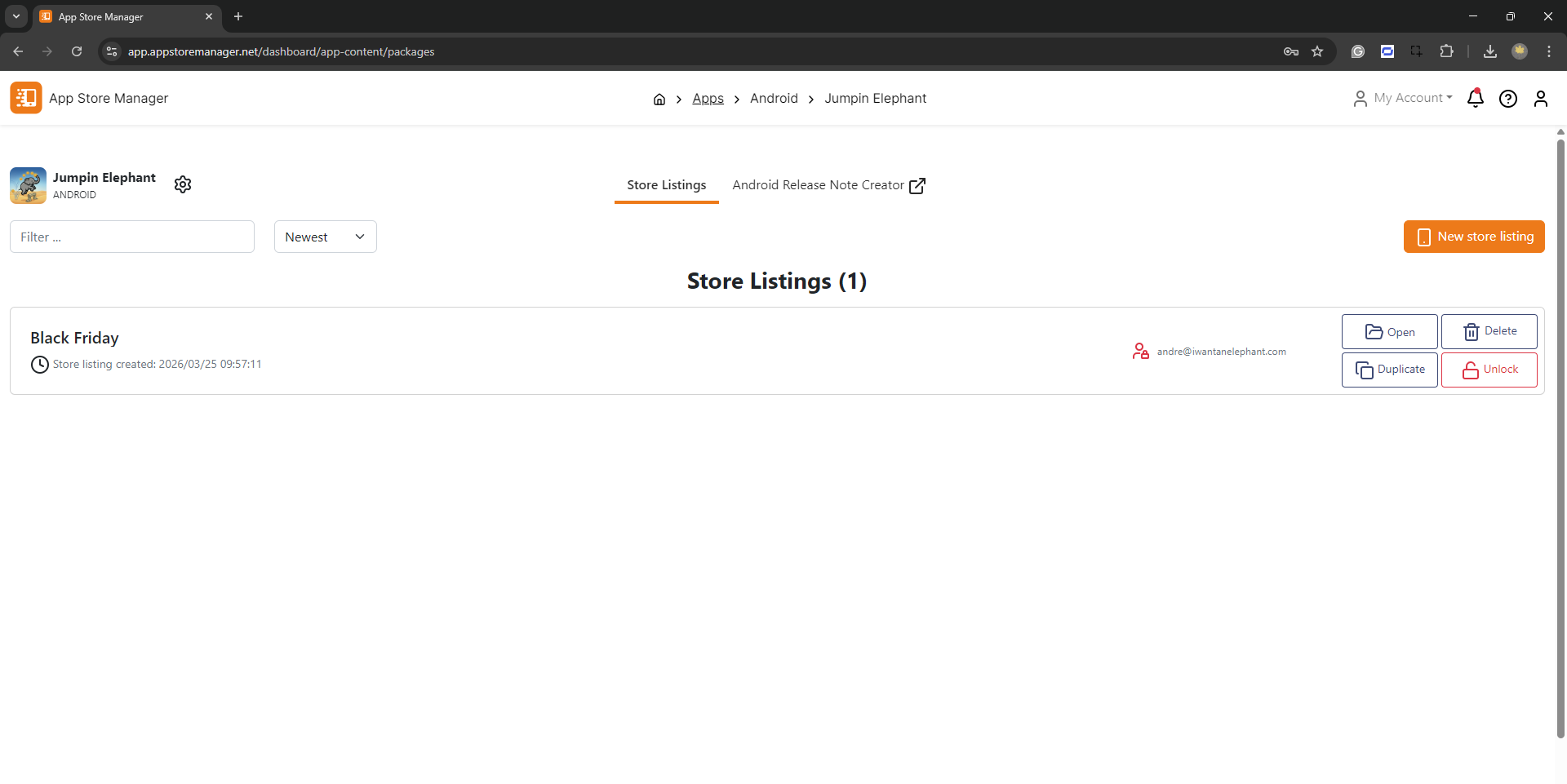
Task: Open the help question mark icon
Action: coord(1507,99)
